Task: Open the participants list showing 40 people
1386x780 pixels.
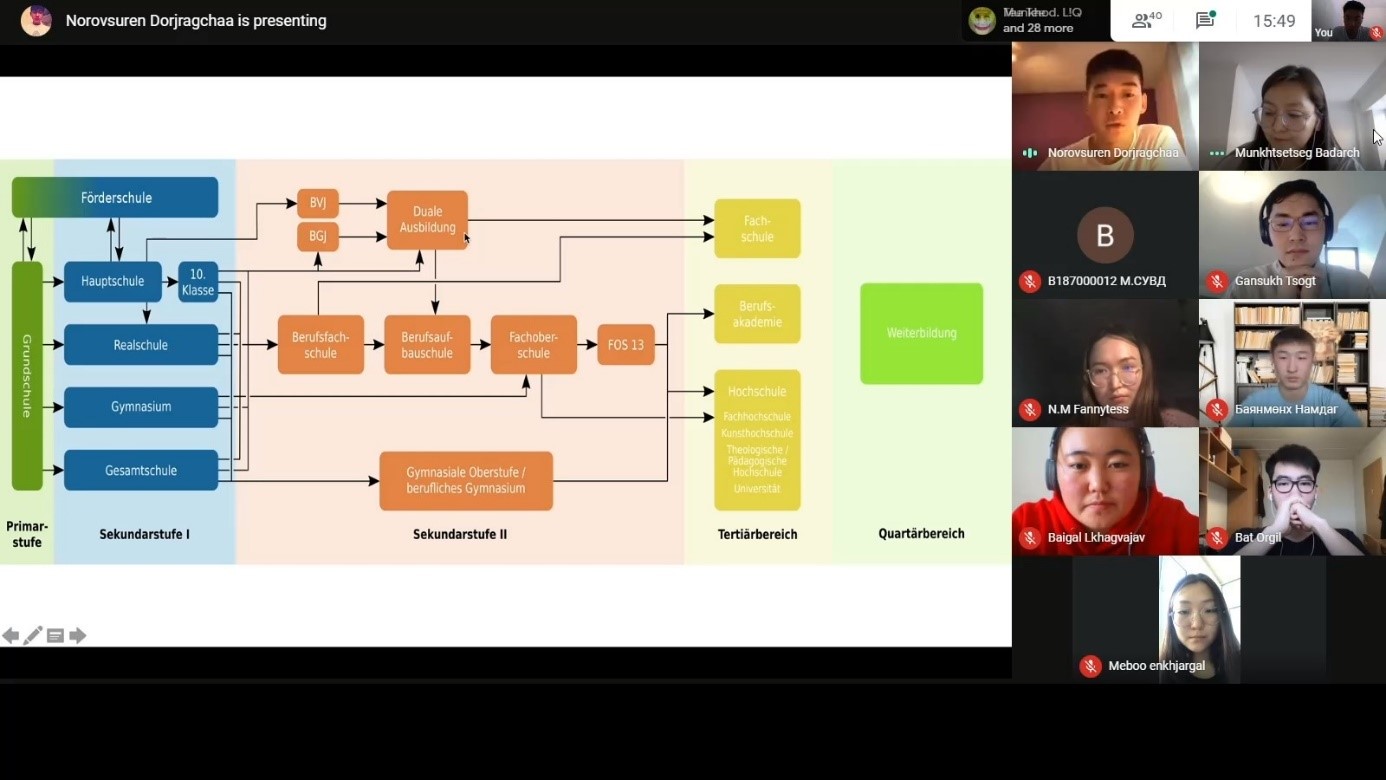Action: click(1146, 20)
